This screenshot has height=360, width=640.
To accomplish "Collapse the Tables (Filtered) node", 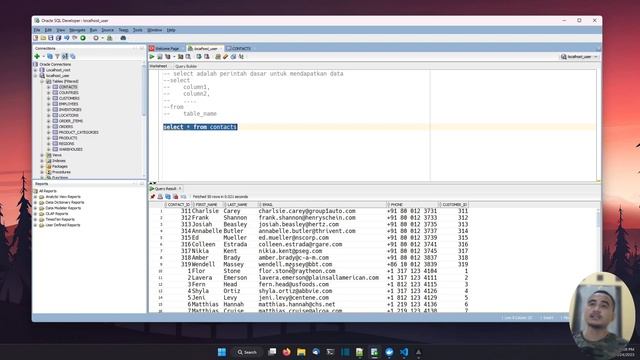I will (42, 82).
